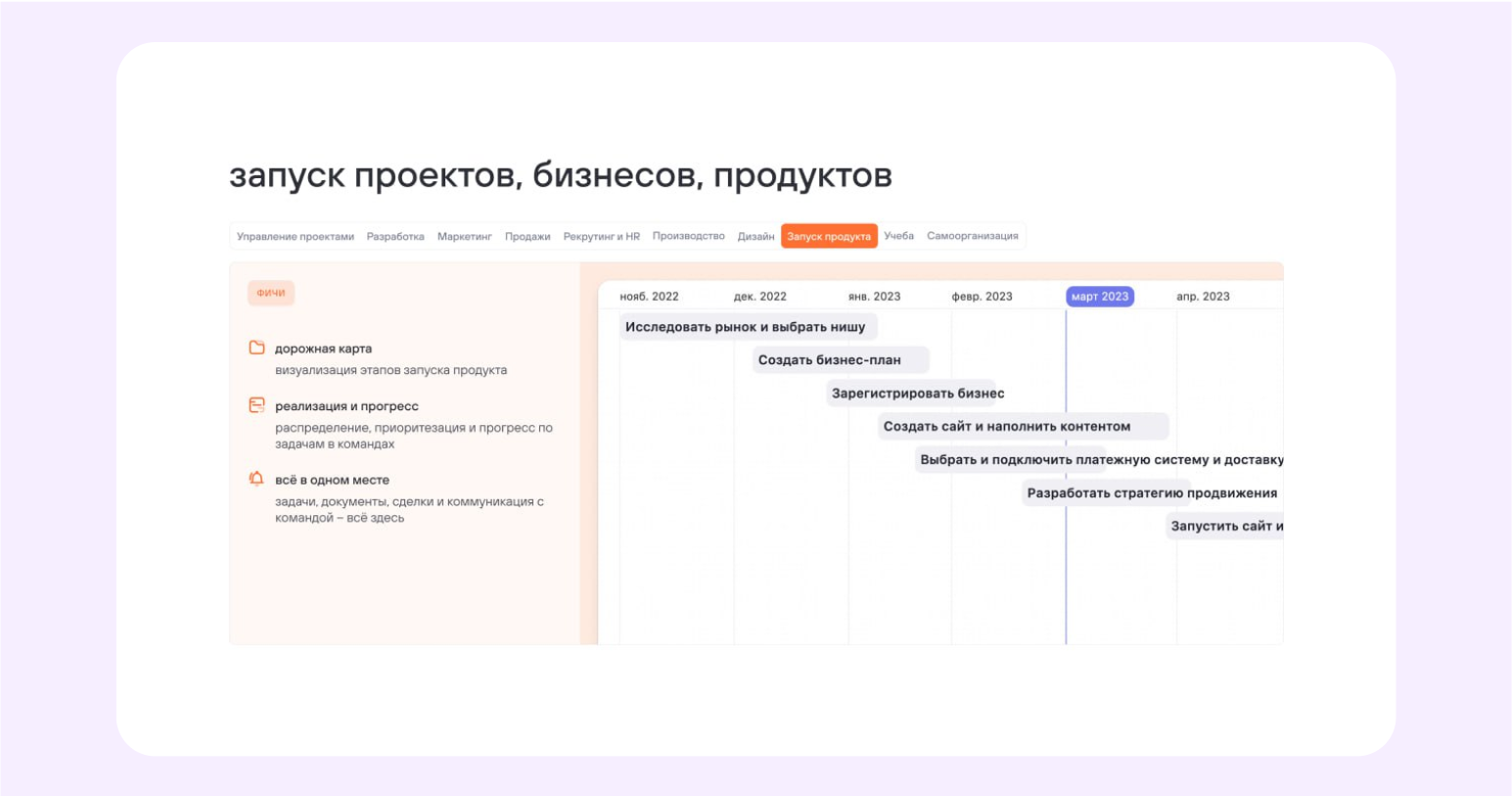This screenshot has width=1512, height=796.
Task: Select the дорожная карта feature title
Action: pyautogui.click(x=323, y=349)
